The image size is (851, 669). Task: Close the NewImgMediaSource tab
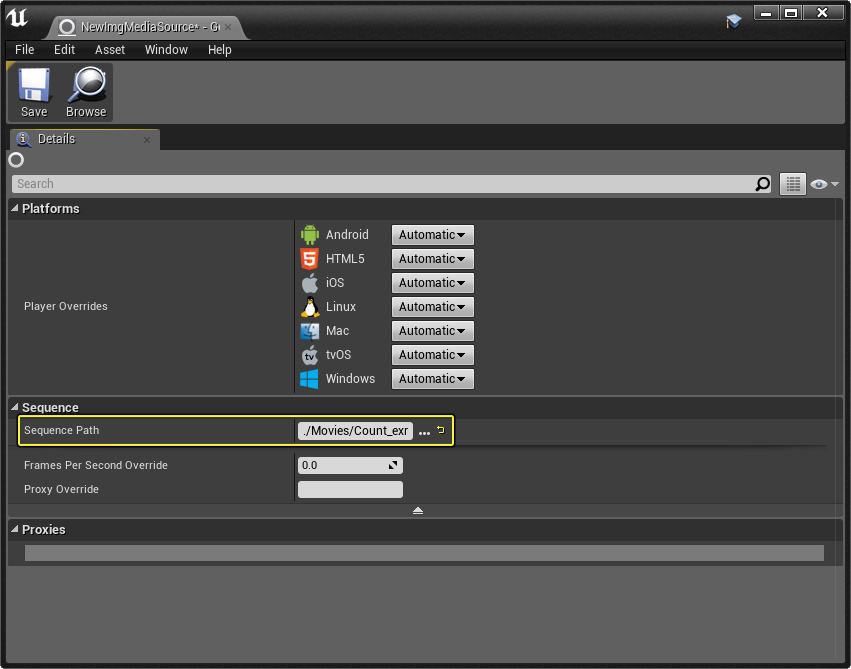coord(228,27)
